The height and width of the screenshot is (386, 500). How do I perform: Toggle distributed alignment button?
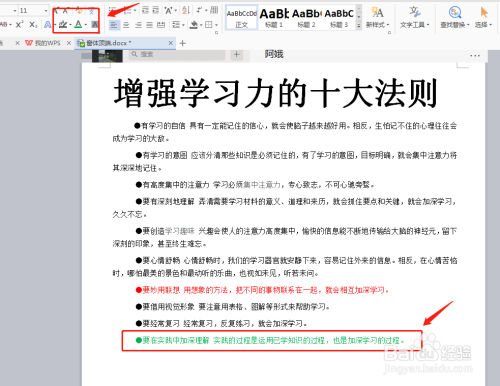[x=161, y=25]
